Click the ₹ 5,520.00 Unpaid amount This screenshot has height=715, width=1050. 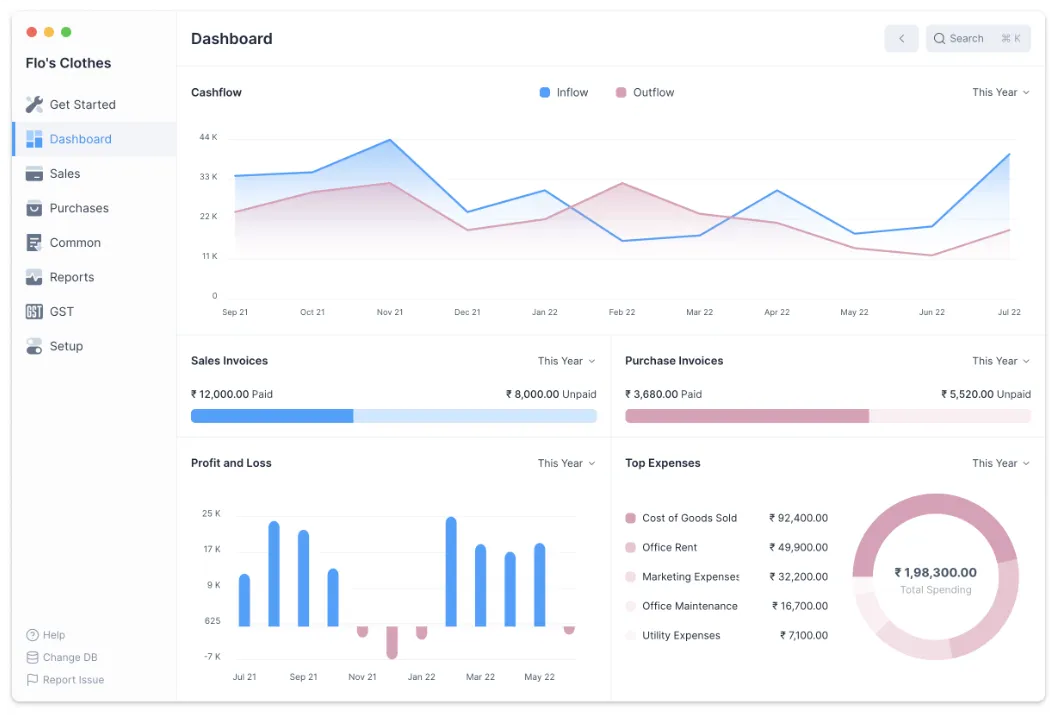pyautogui.click(x=986, y=394)
